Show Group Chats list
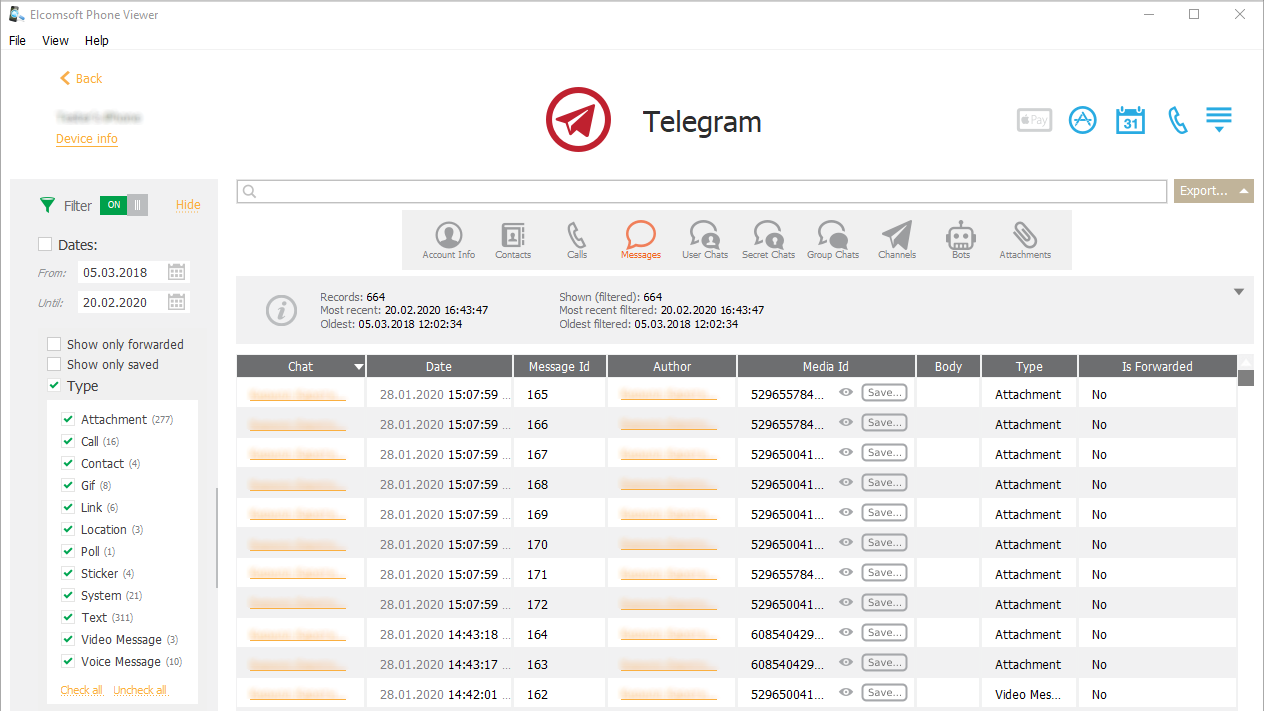The width and height of the screenshot is (1264, 711). click(832, 240)
